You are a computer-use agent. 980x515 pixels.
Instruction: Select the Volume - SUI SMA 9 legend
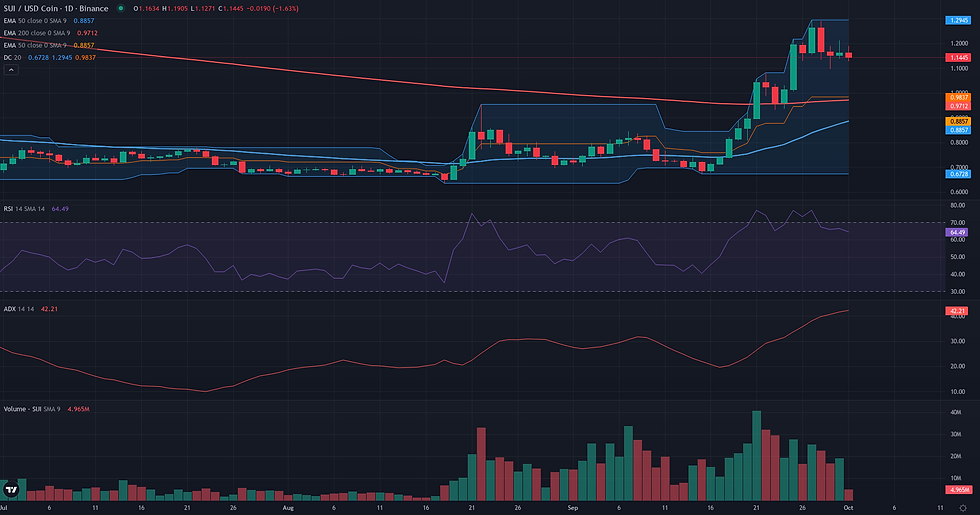[46, 409]
